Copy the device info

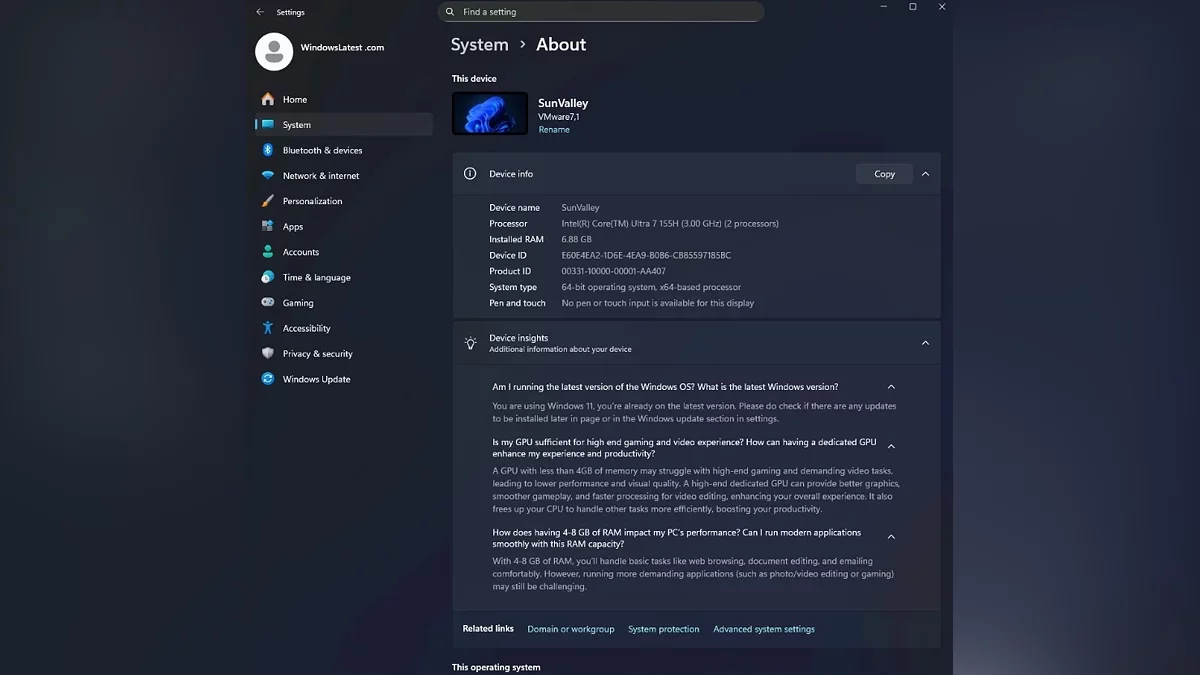pos(884,174)
